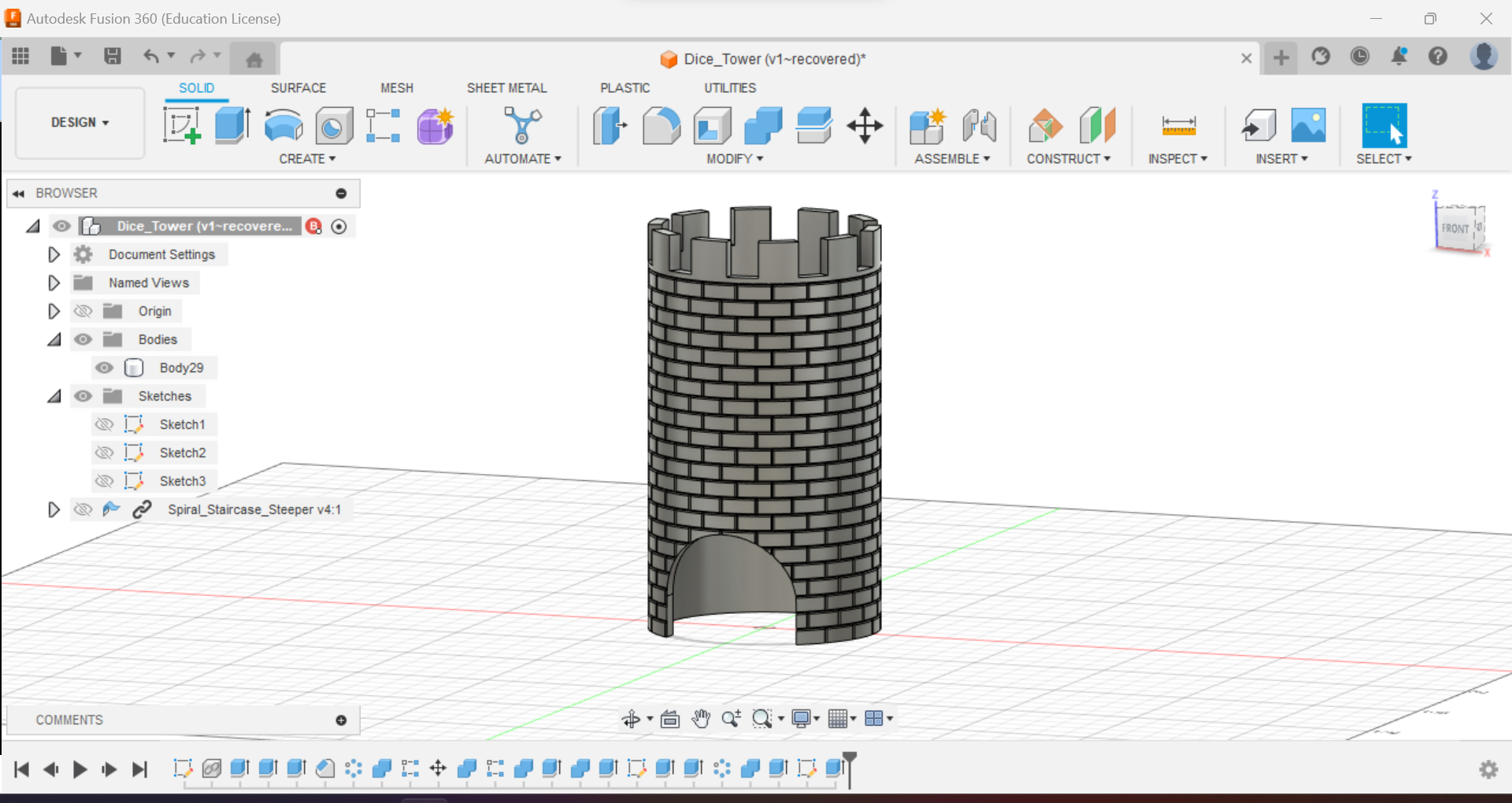1512x803 pixels.
Task: Select the Move/Copy tool
Action: coord(865,126)
